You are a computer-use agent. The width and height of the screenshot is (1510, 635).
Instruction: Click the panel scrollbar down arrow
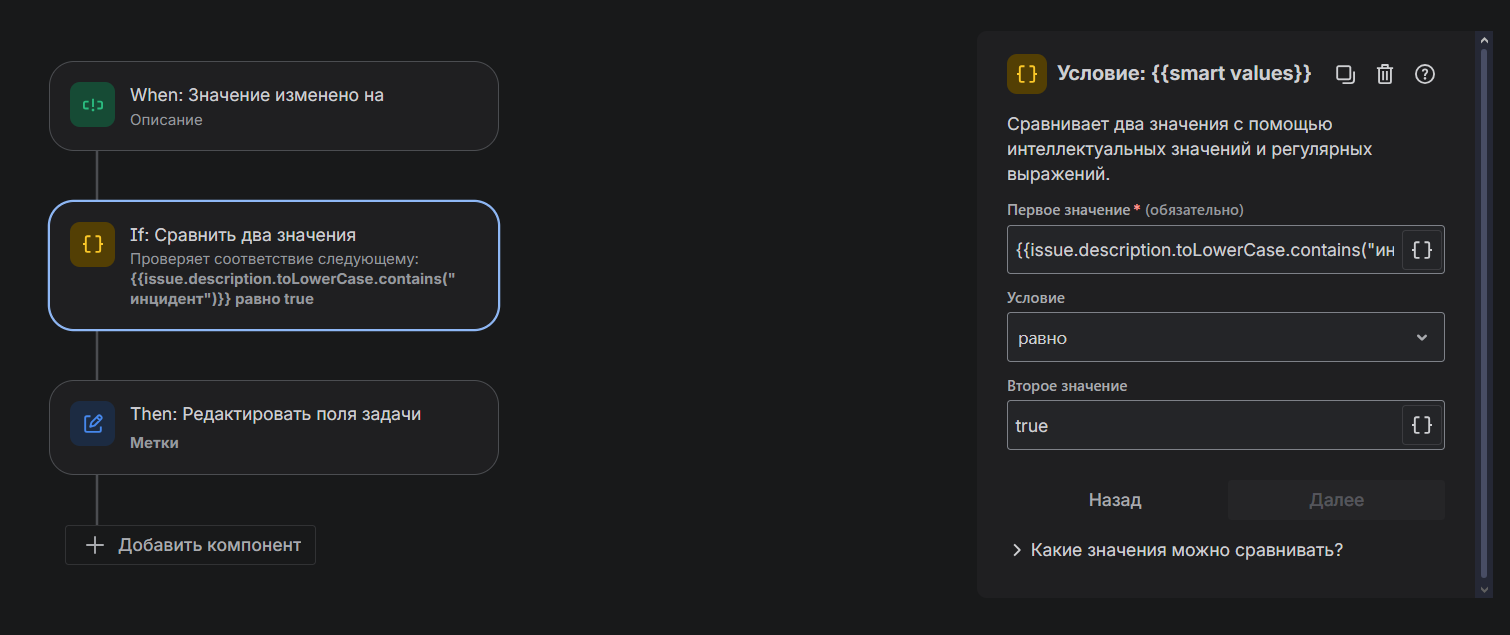coord(1484,590)
